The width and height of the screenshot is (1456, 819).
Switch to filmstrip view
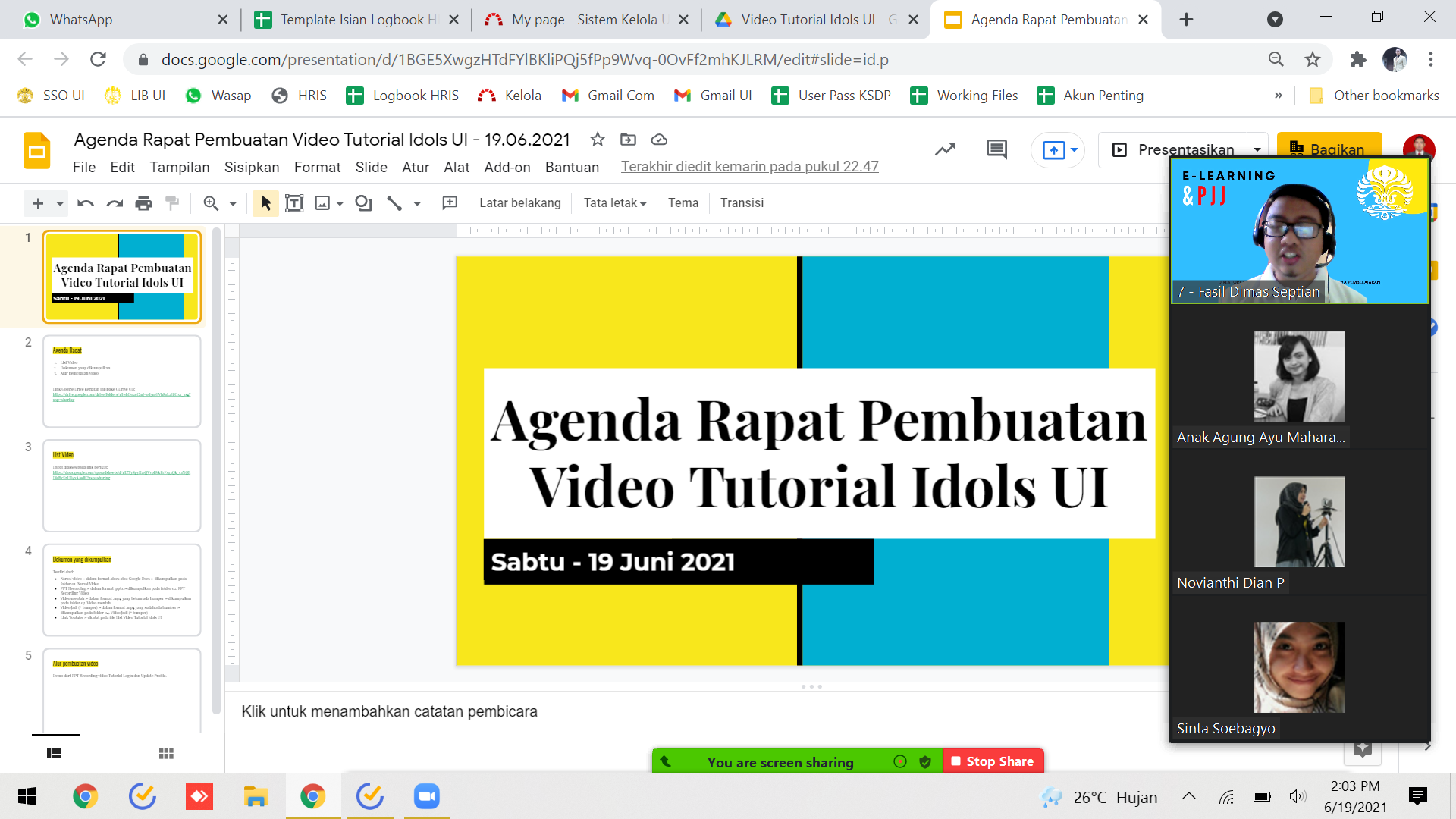pos(54,753)
